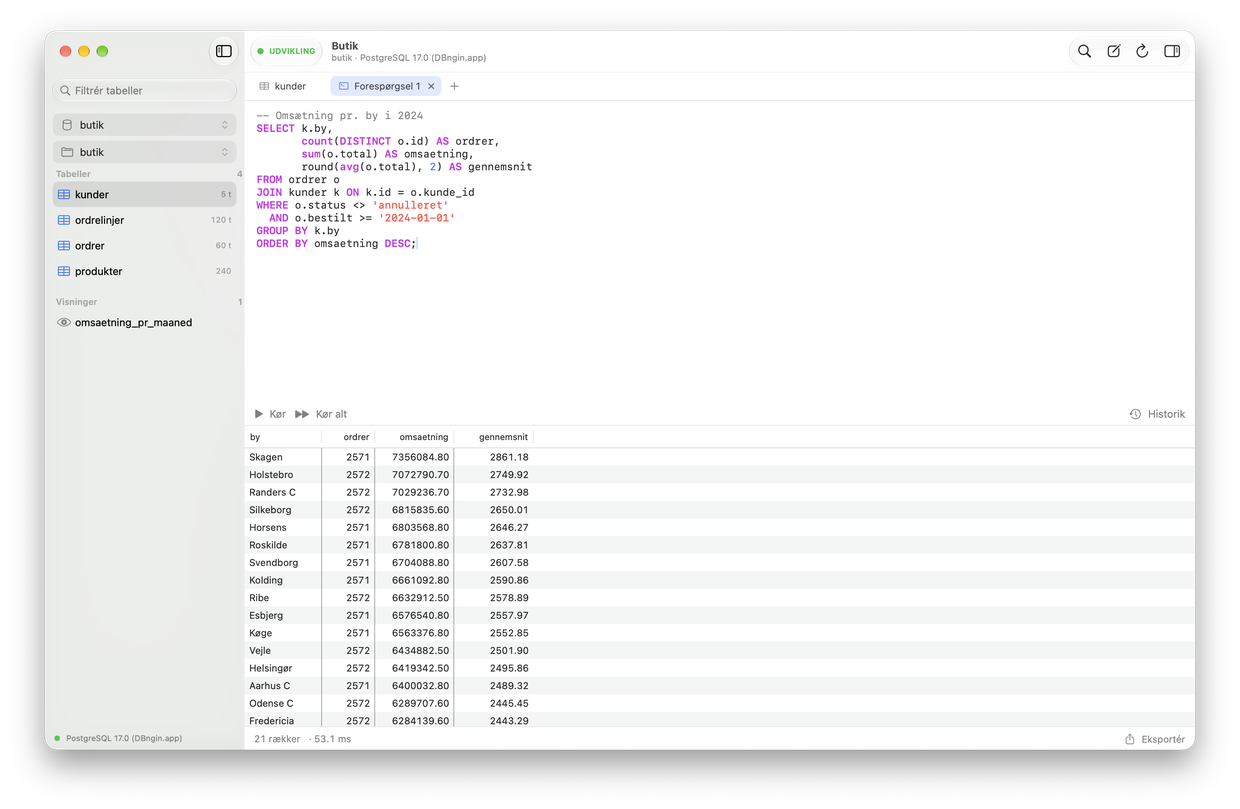
Task: Select the Forespørgsel 1 tab
Action: point(387,86)
